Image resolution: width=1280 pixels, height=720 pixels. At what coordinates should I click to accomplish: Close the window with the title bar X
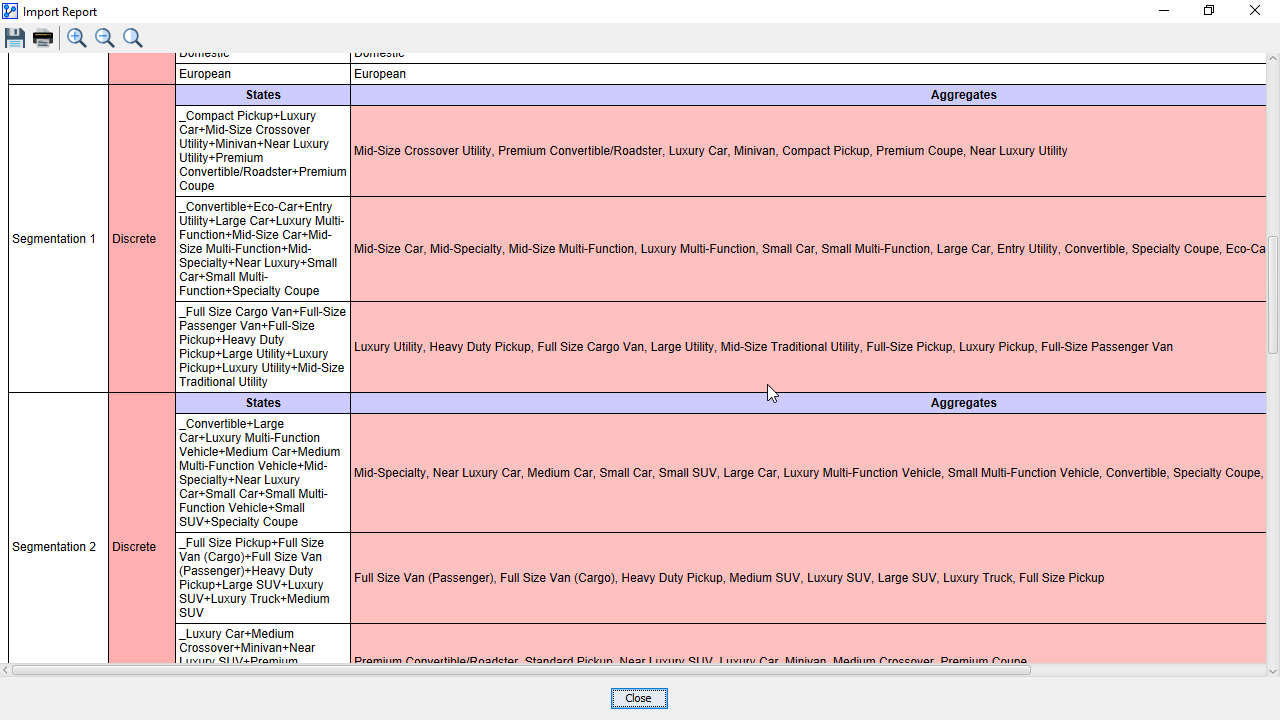[x=1255, y=11]
